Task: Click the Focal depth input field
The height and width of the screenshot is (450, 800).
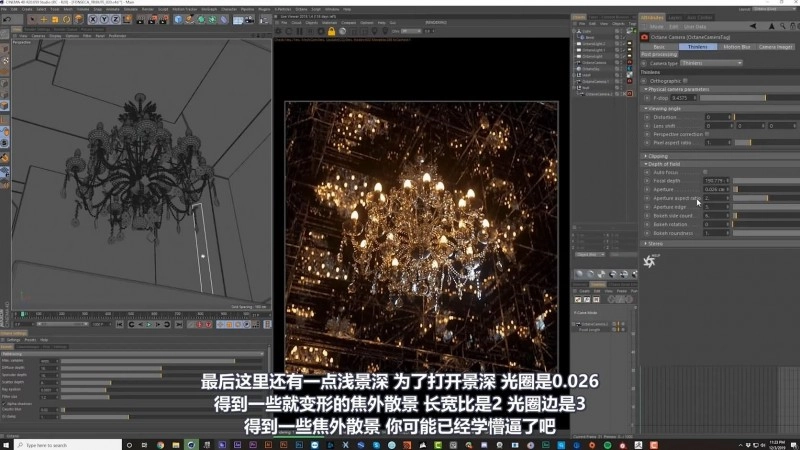Action: [x=716, y=180]
